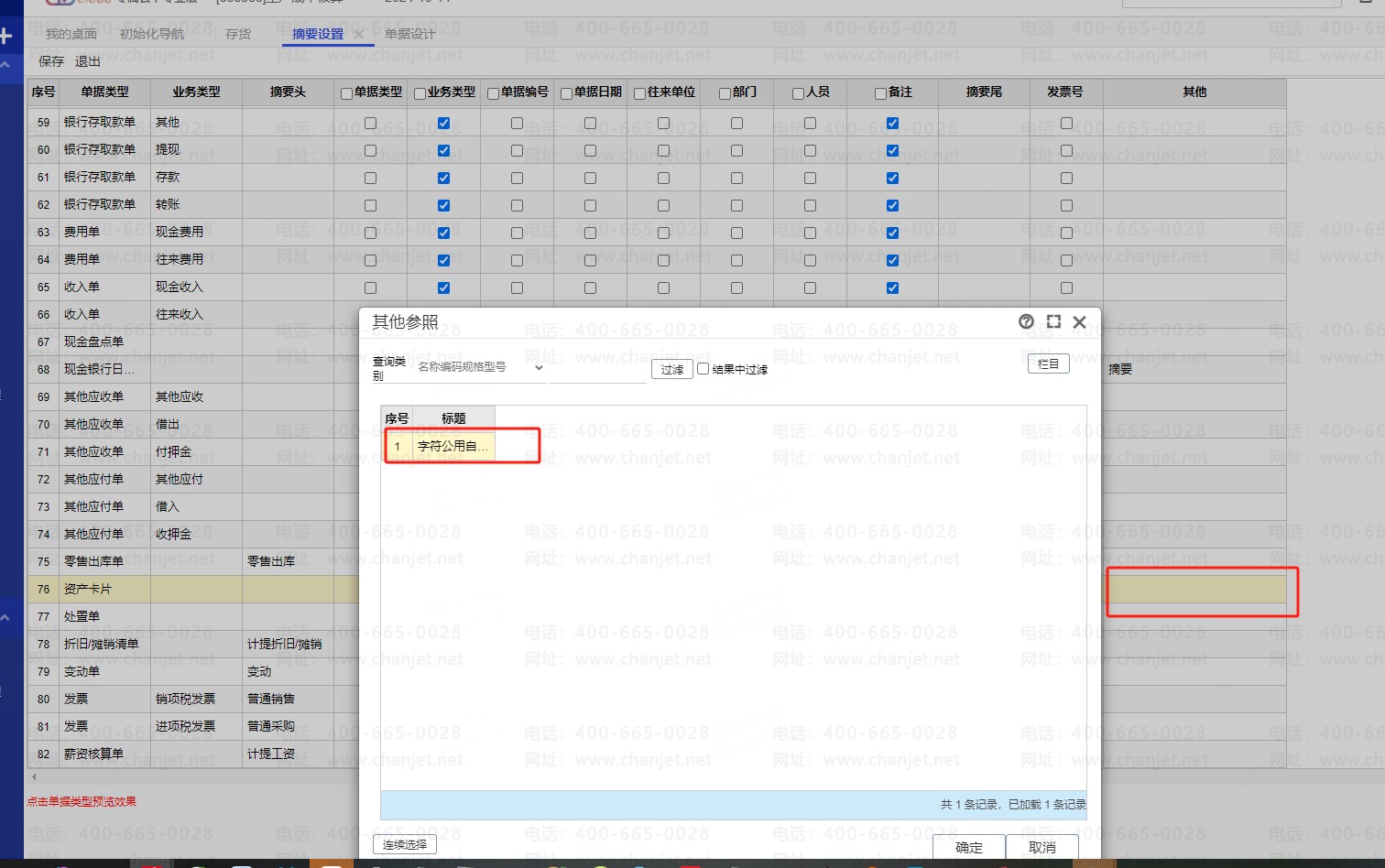Viewport: 1385px width, 868px height.
Task: Click the 过滤 button
Action: pos(671,369)
